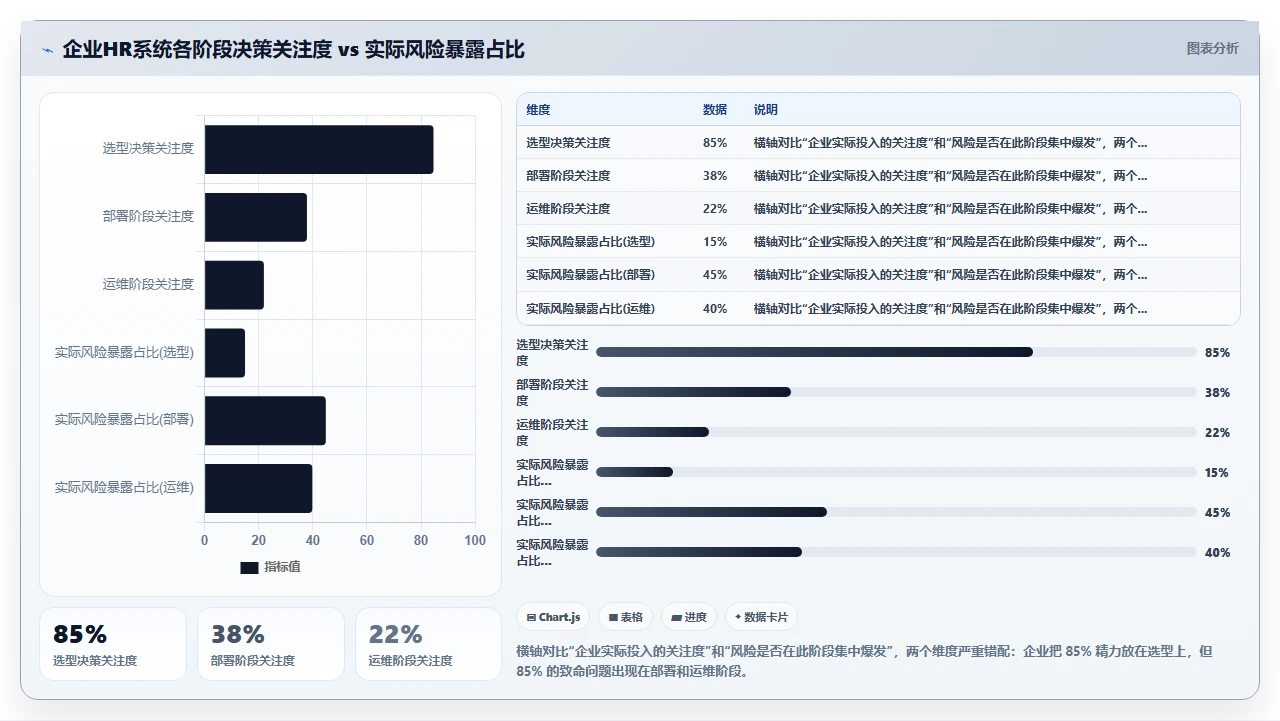
Task: Click the x-axis tick label 100
Action: [475, 540]
